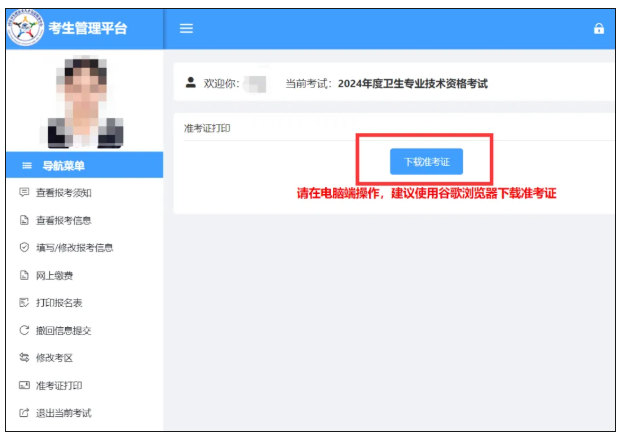Screen dimensions: 620x442
Task: Click the undo icon beside 撤回信息提交
Action: [24, 331]
